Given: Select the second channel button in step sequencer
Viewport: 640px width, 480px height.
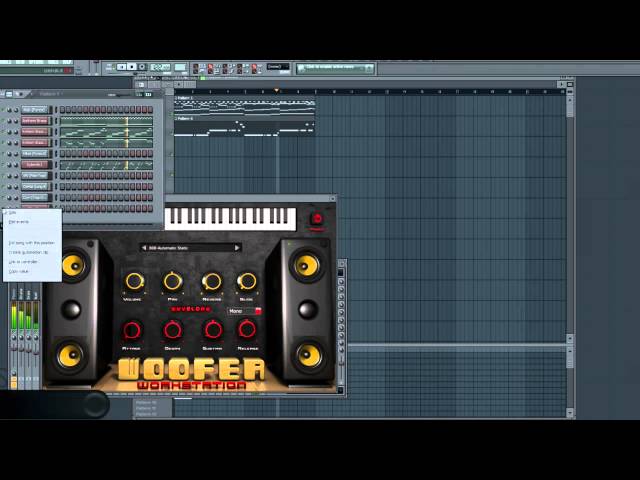Looking at the screenshot, I should pyautogui.click(x=35, y=121).
